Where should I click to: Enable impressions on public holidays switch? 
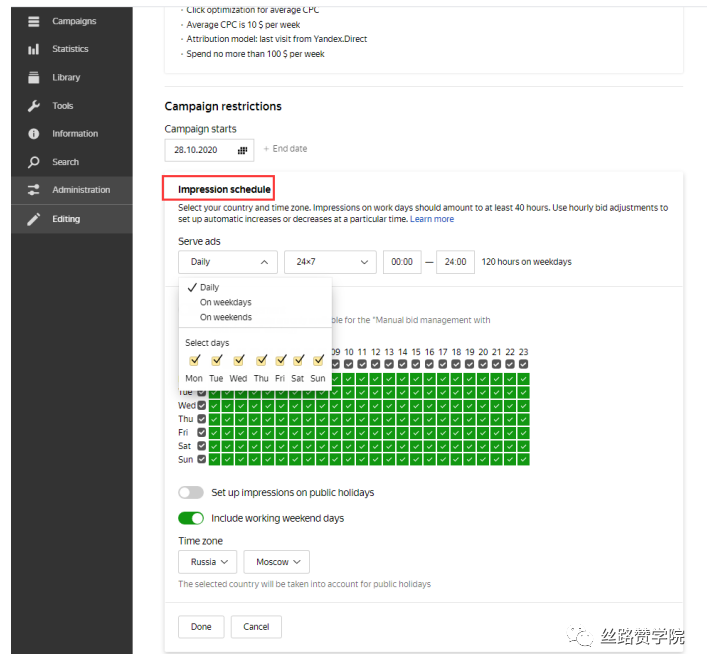click(x=191, y=492)
